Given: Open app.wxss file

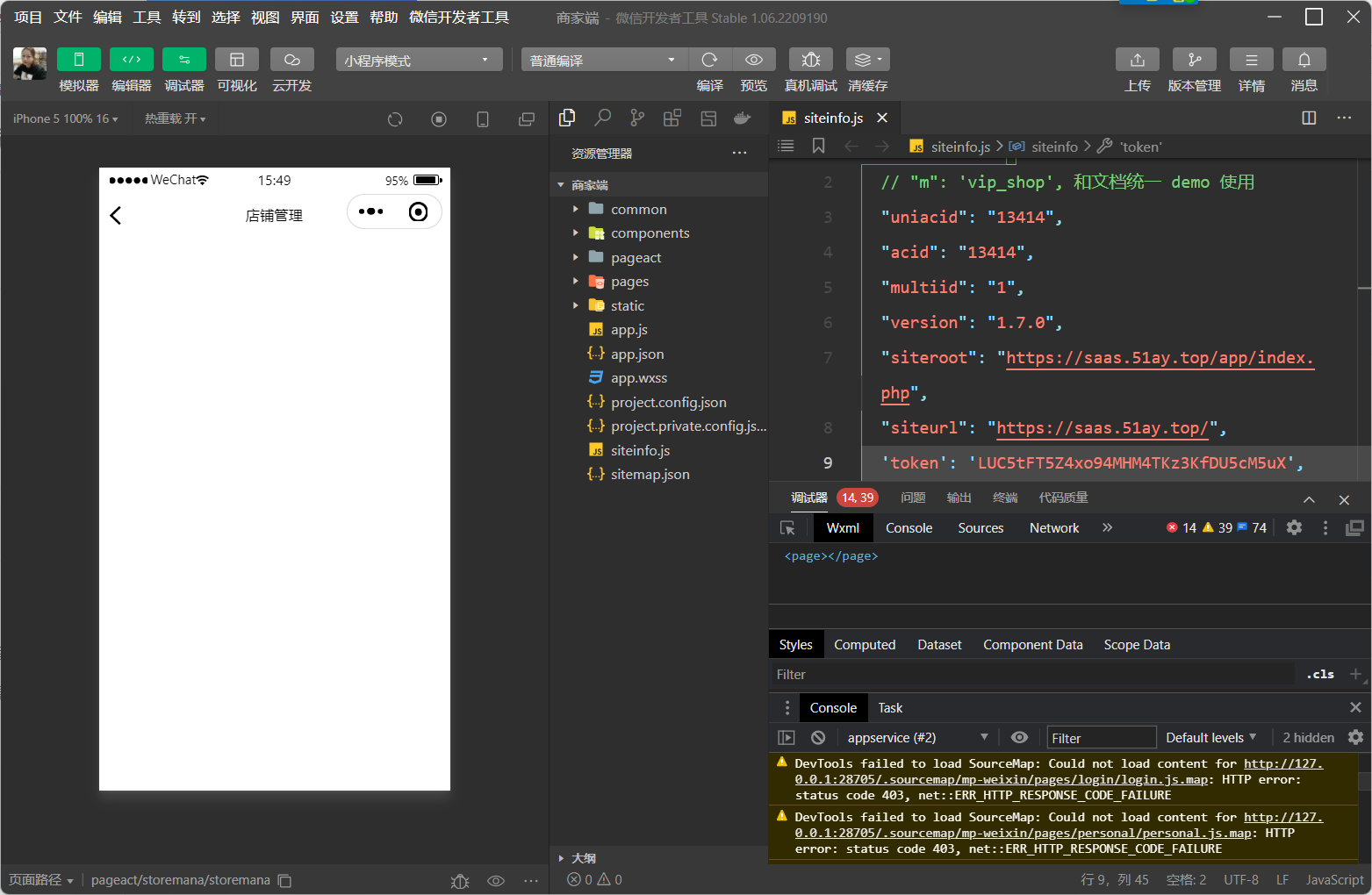Looking at the screenshot, I should [x=639, y=378].
